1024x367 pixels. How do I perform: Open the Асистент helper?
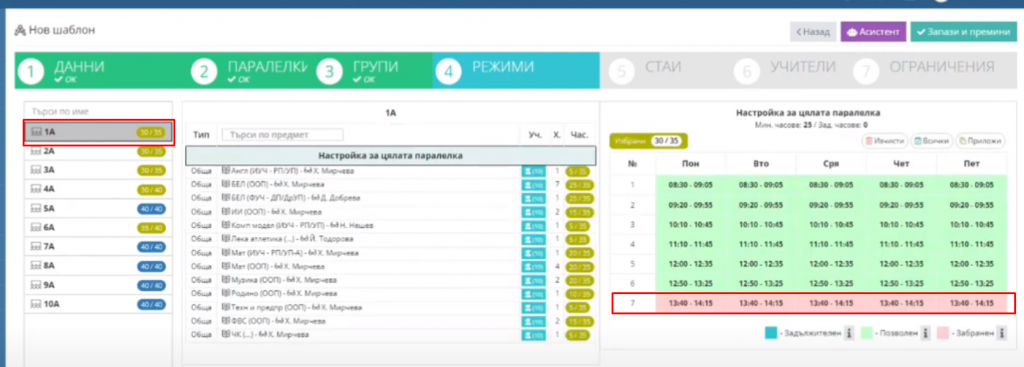873,31
